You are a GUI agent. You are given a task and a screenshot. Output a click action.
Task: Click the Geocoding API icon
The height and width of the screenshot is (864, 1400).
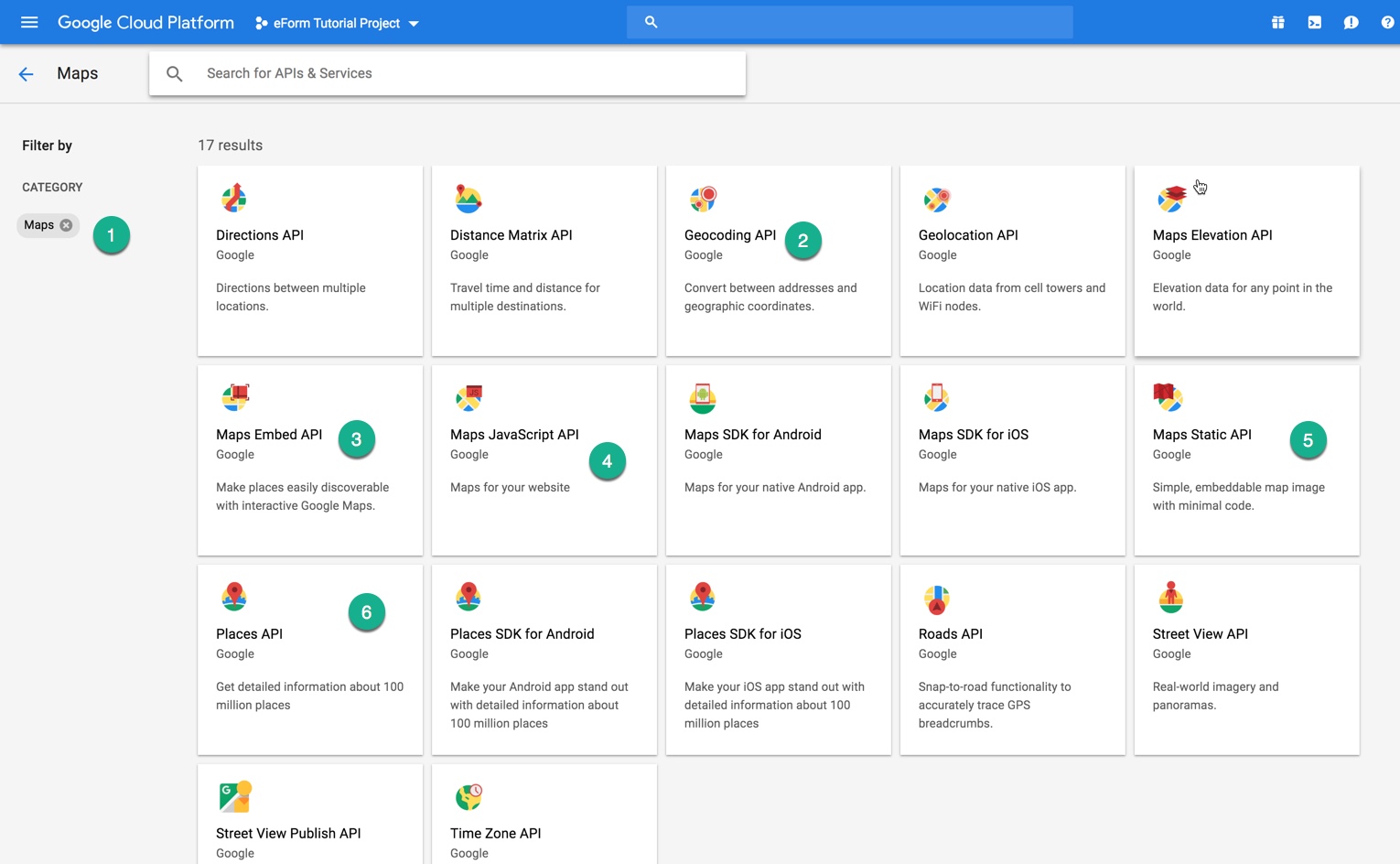point(703,198)
